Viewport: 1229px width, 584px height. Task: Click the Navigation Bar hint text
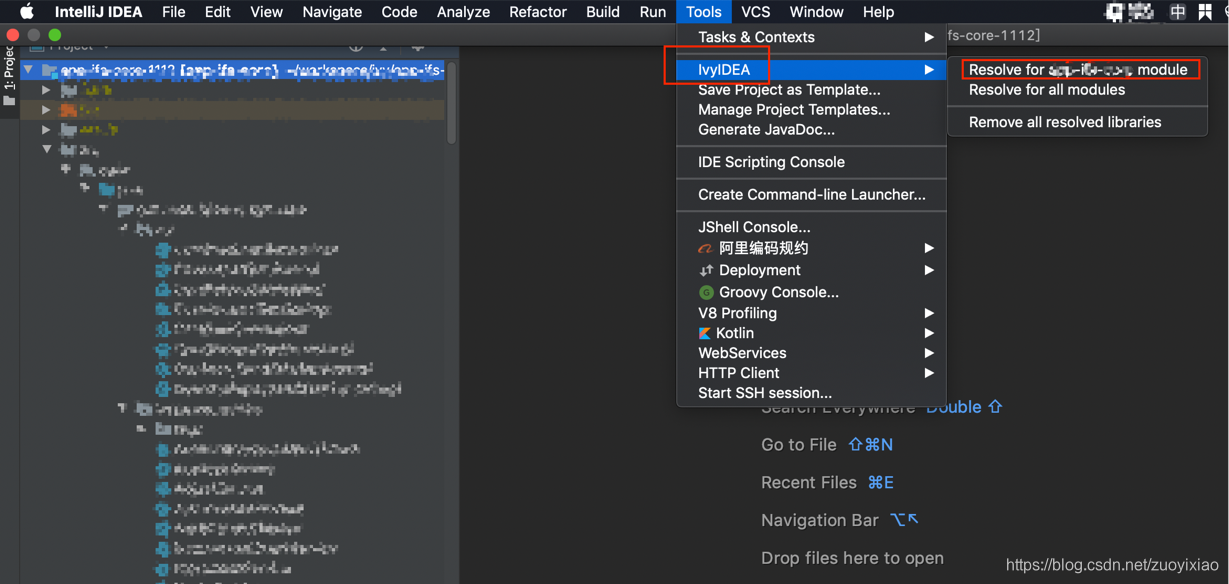tap(820, 520)
